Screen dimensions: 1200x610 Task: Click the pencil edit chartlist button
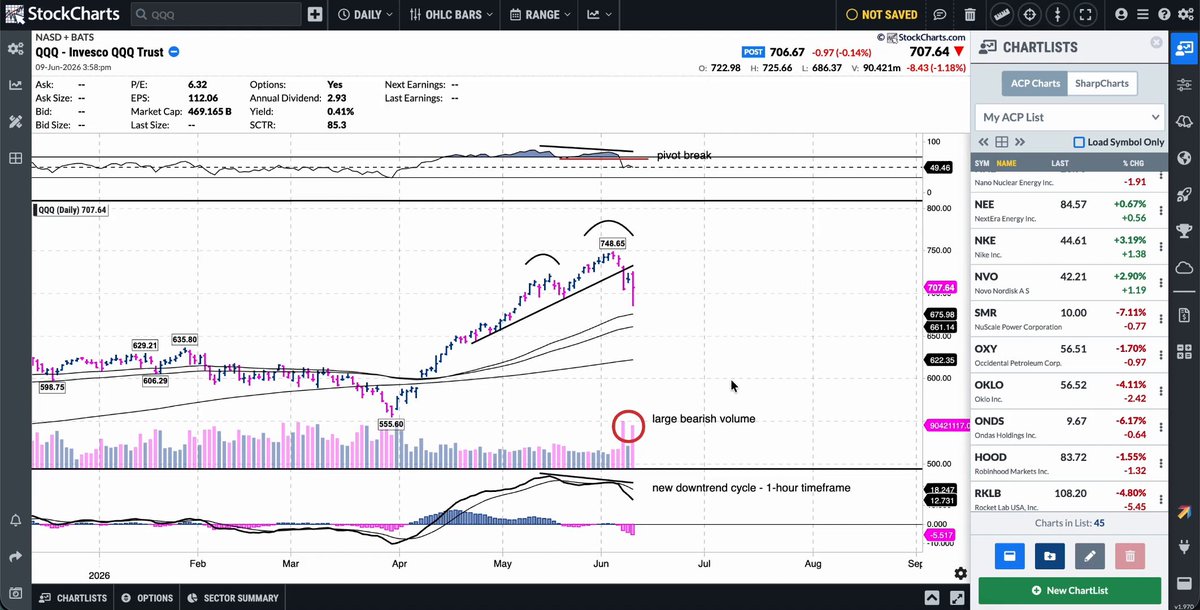point(1090,556)
